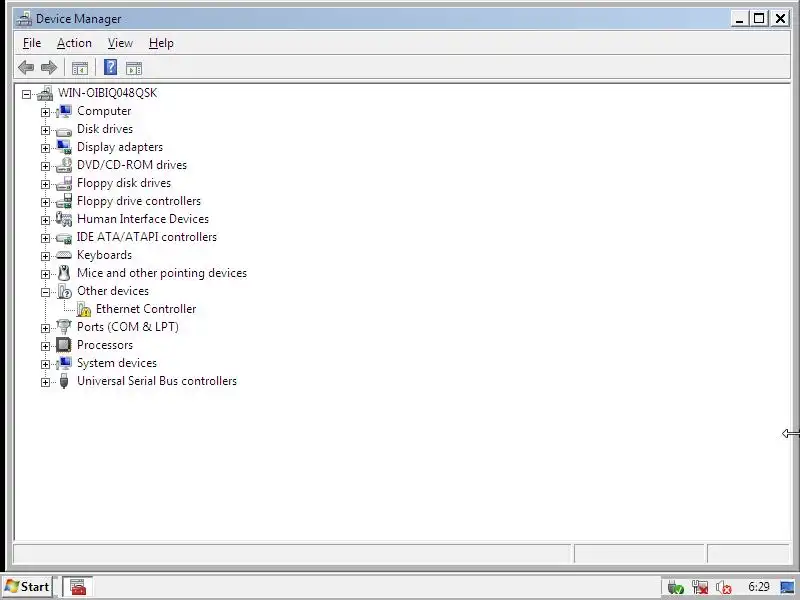Click the Display adapters icon

pos(64,147)
